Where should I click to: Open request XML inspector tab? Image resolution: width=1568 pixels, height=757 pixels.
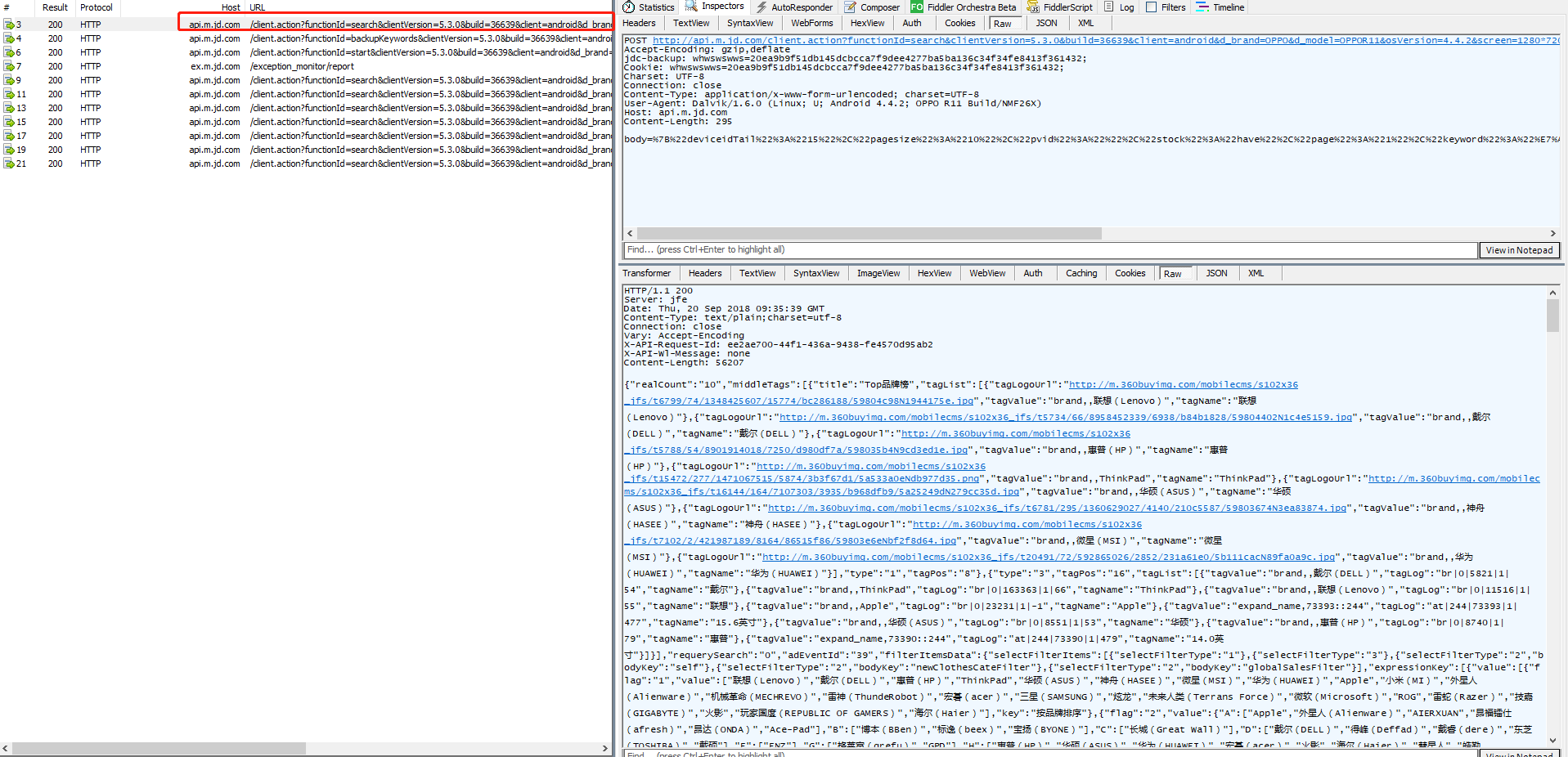[x=1085, y=23]
